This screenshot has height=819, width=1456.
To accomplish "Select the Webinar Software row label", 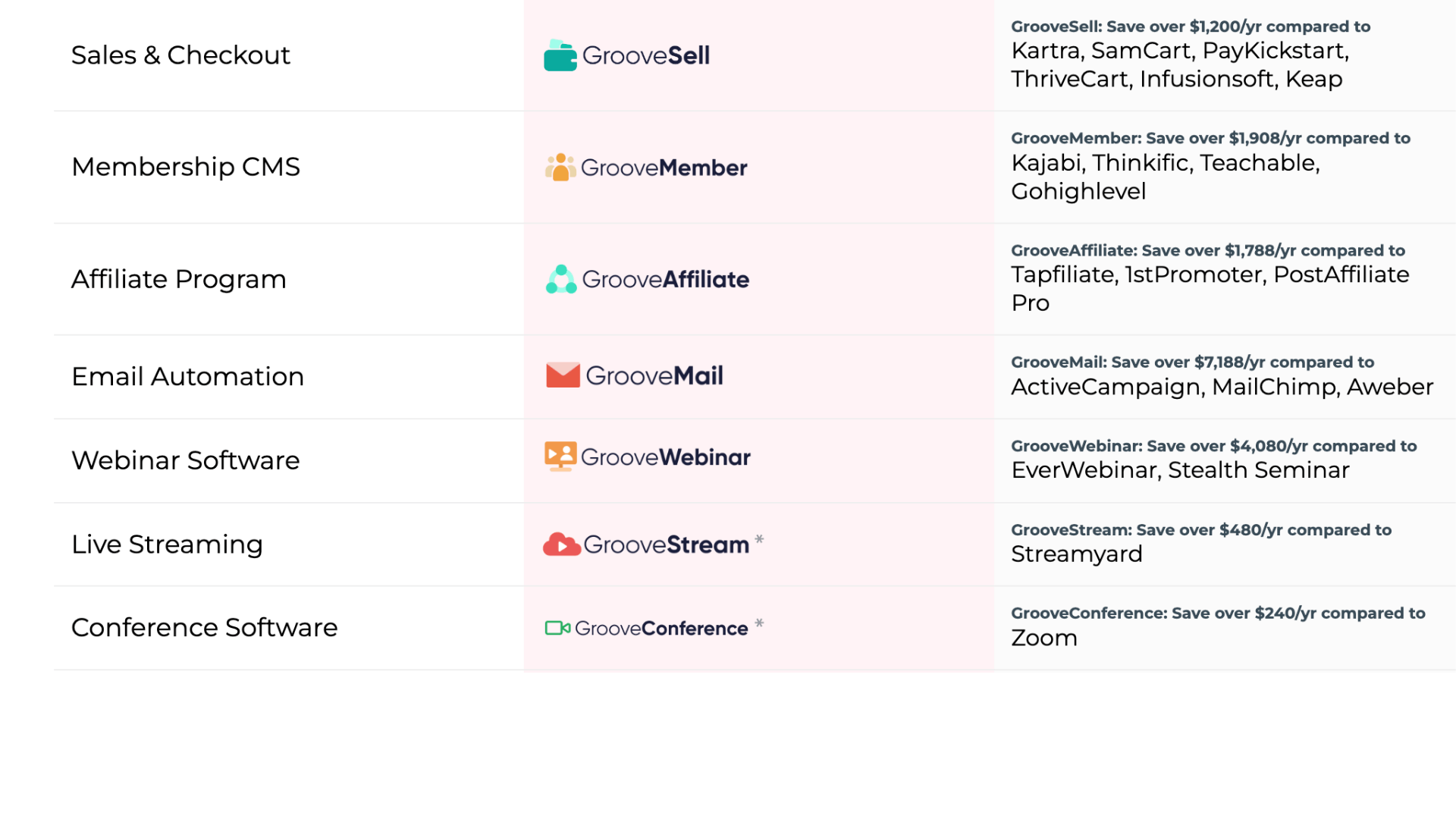I will pos(186,460).
